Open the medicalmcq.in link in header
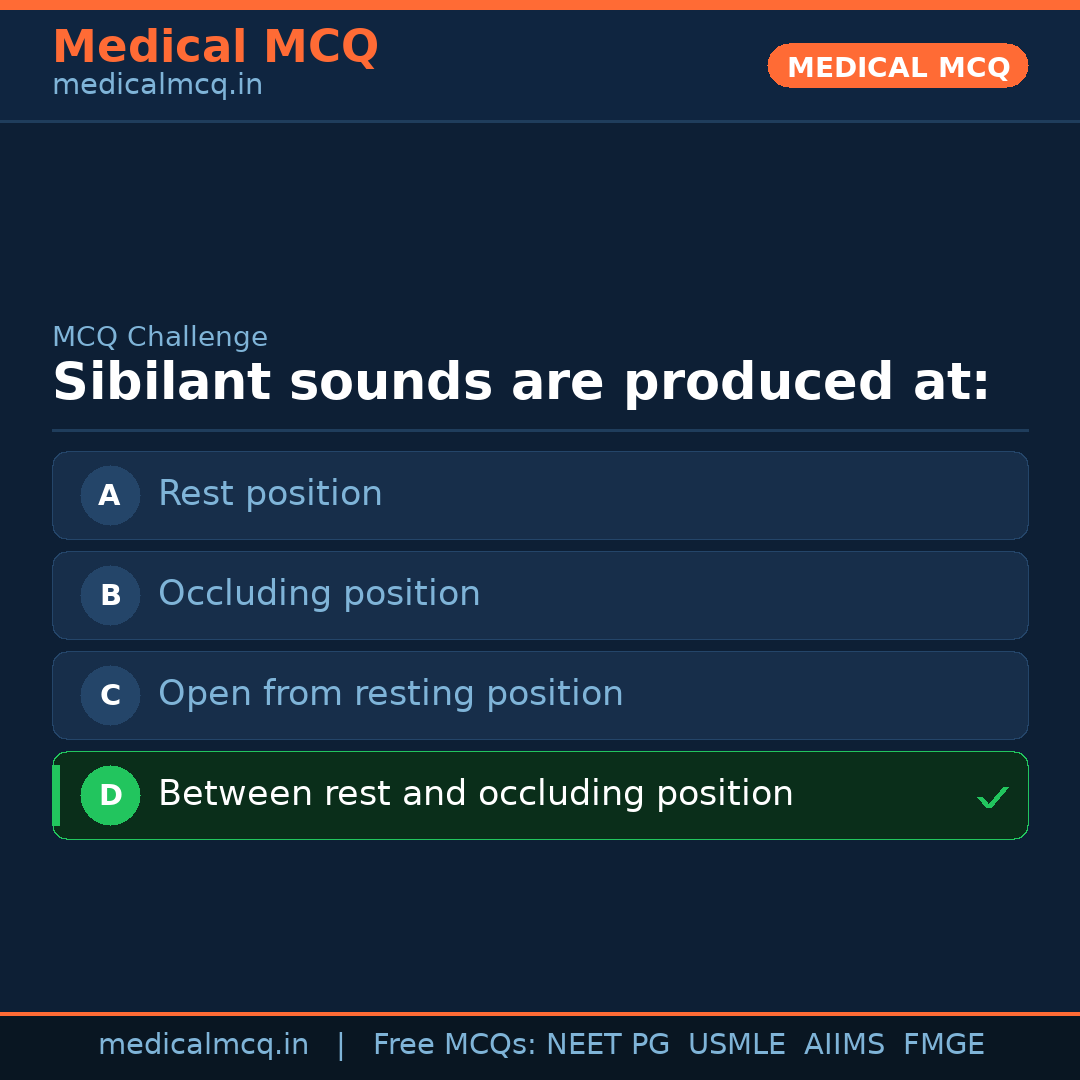Image resolution: width=1080 pixels, height=1080 pixels. (x=157, y=85)
